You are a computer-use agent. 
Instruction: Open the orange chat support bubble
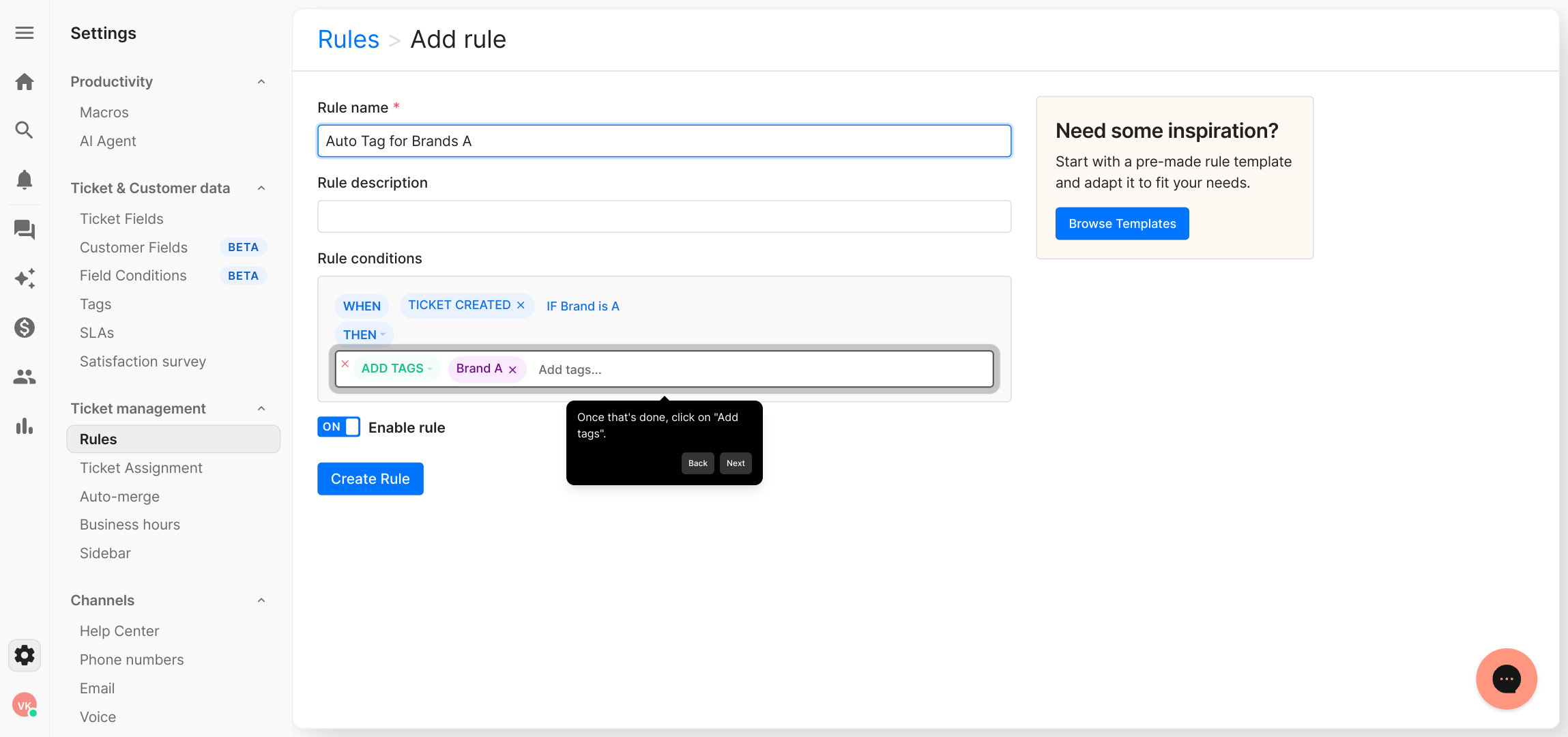click(x=1506, y=679)
